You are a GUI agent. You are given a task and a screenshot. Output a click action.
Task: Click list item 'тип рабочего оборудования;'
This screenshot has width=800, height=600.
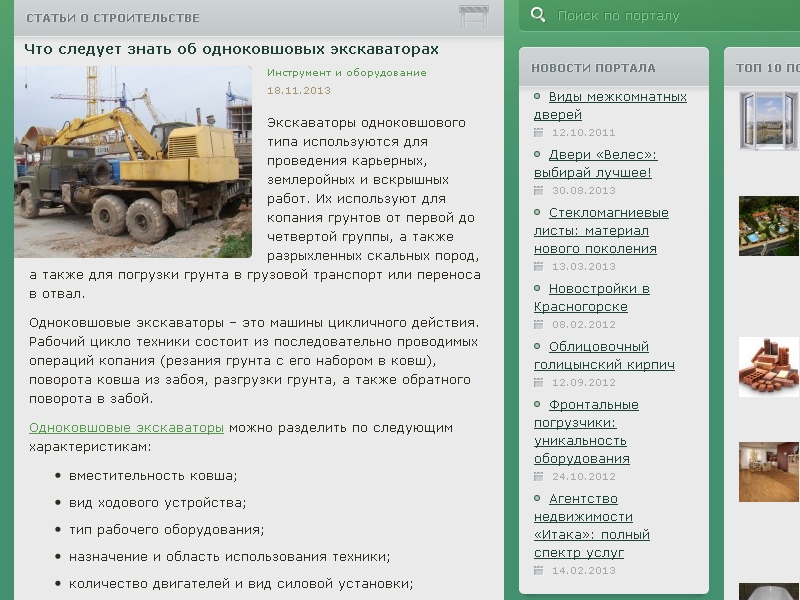tap(166, 530)
